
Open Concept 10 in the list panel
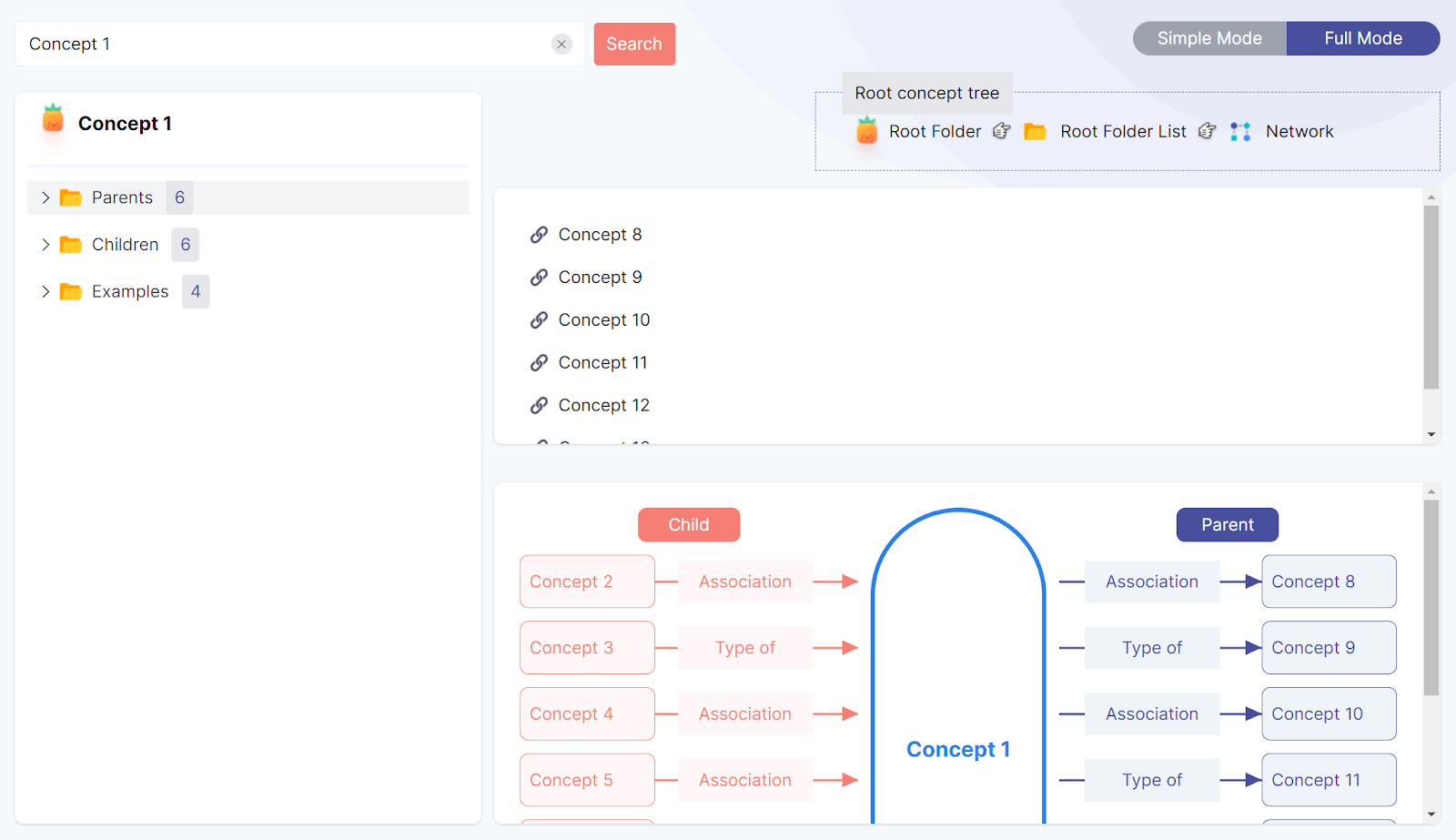[x=604, y=320]
